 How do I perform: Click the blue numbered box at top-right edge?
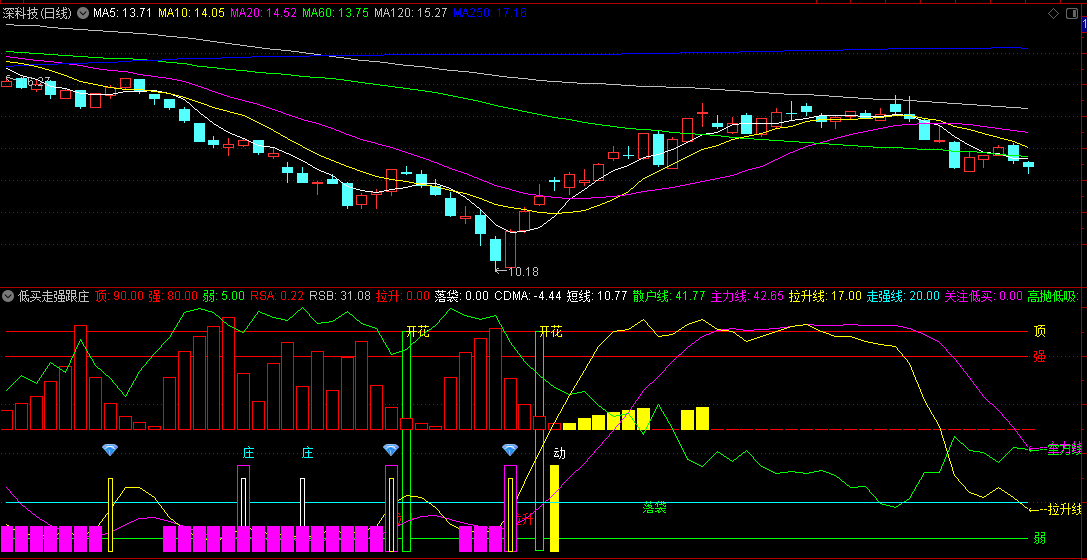tap(1084, 23)
